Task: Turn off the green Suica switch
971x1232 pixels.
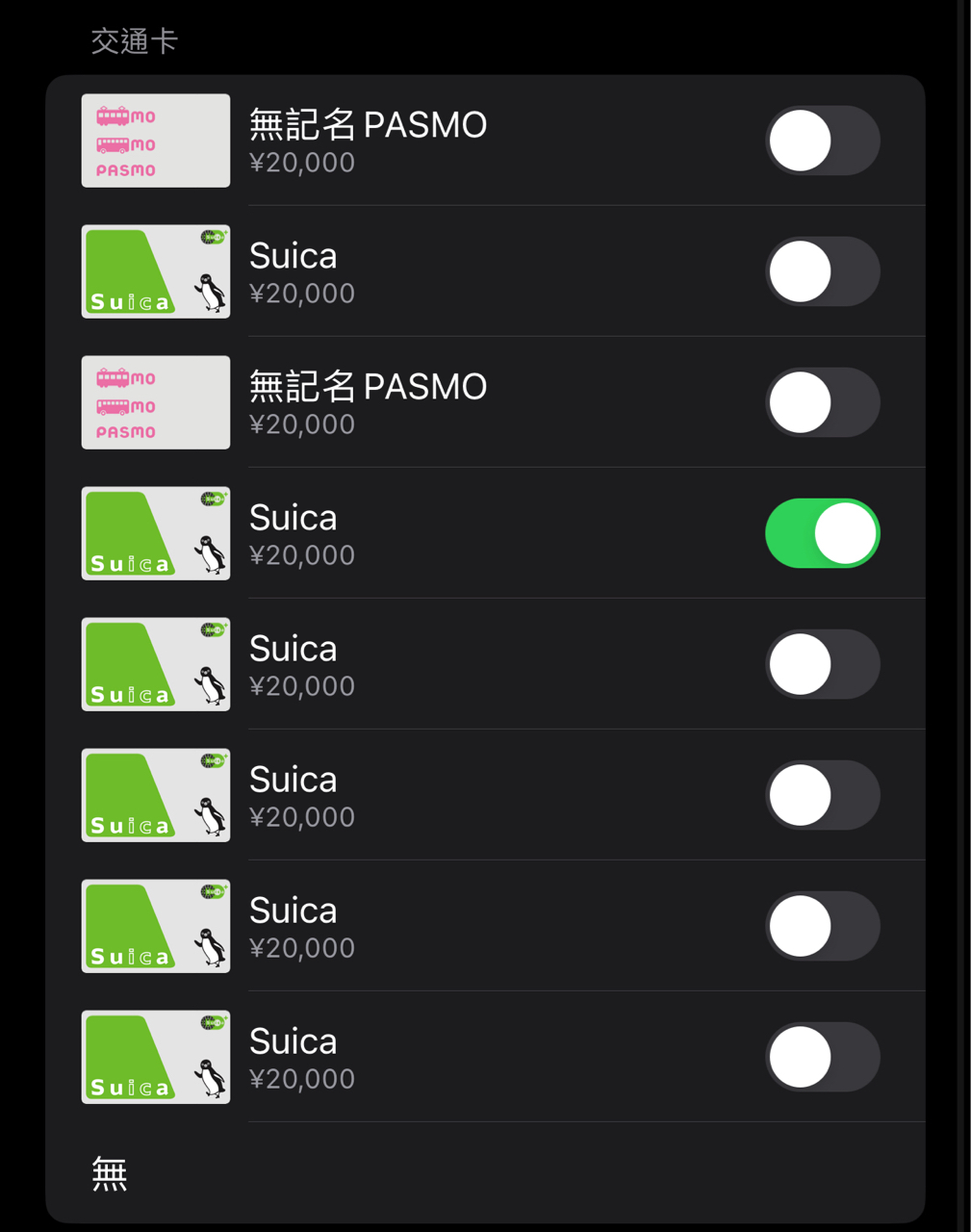Action: pyautogui.click(x=823, y=533)
